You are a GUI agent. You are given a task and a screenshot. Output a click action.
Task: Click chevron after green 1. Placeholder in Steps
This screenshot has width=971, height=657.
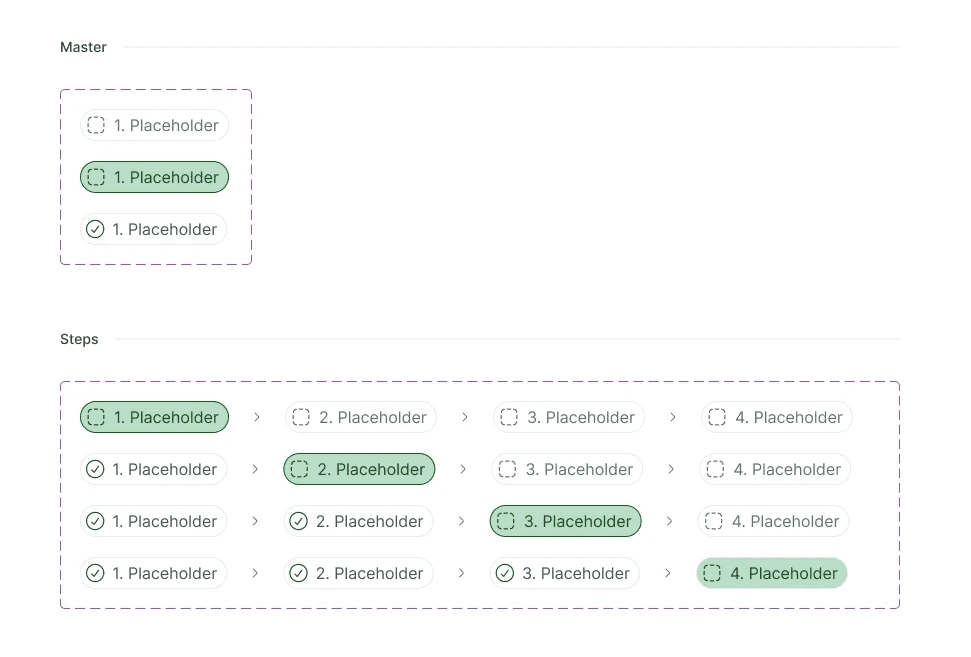(x=256, y=417)
